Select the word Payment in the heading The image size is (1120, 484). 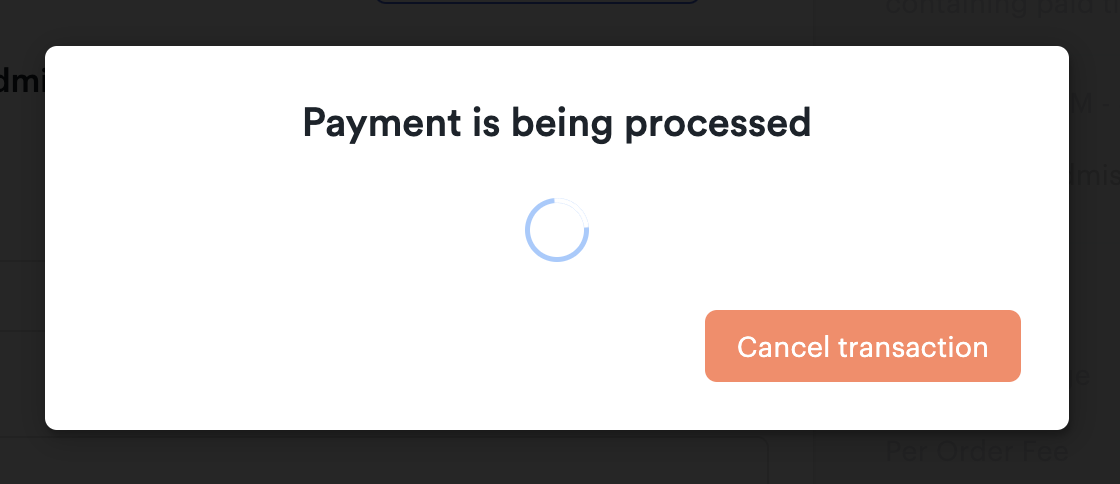point(381,123)
